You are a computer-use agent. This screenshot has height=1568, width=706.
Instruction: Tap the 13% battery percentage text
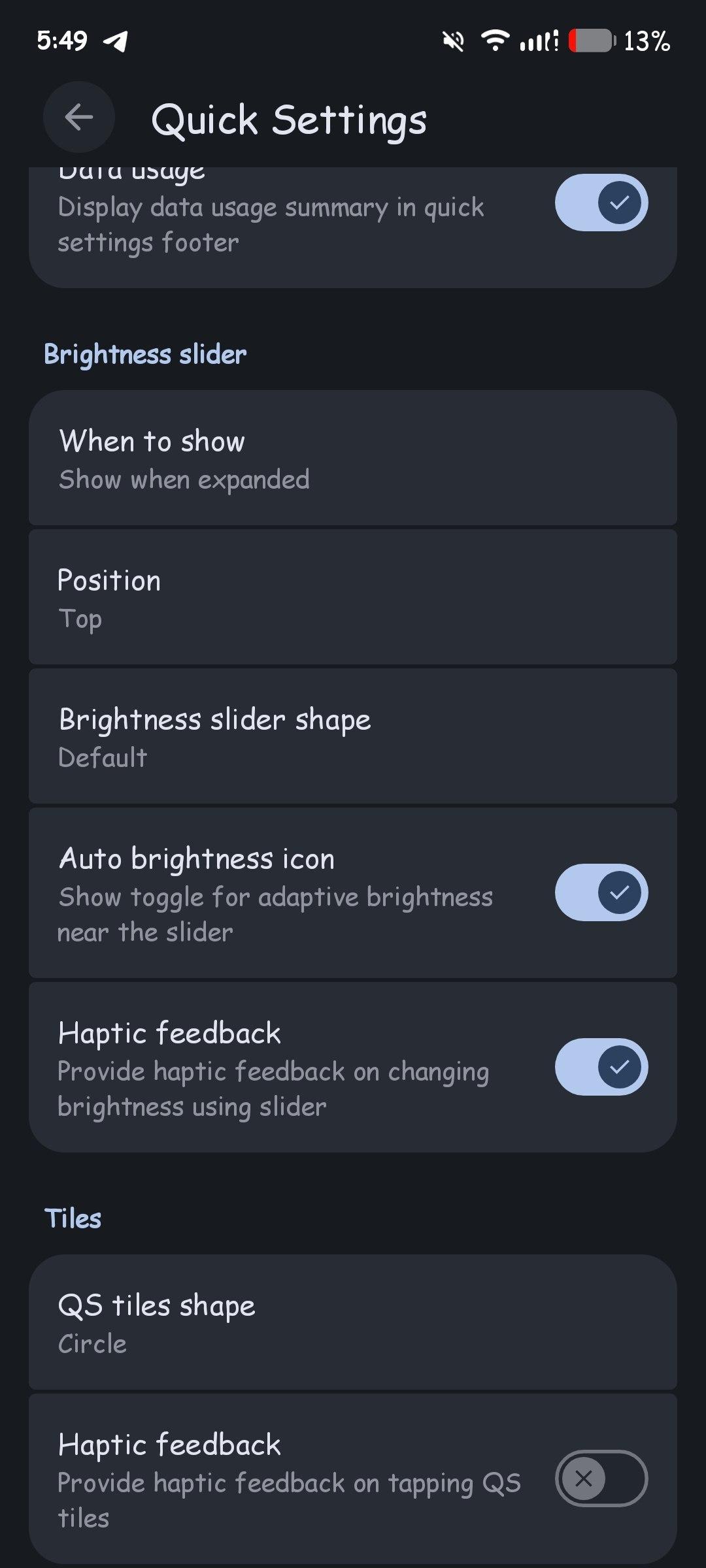[647, 41]
